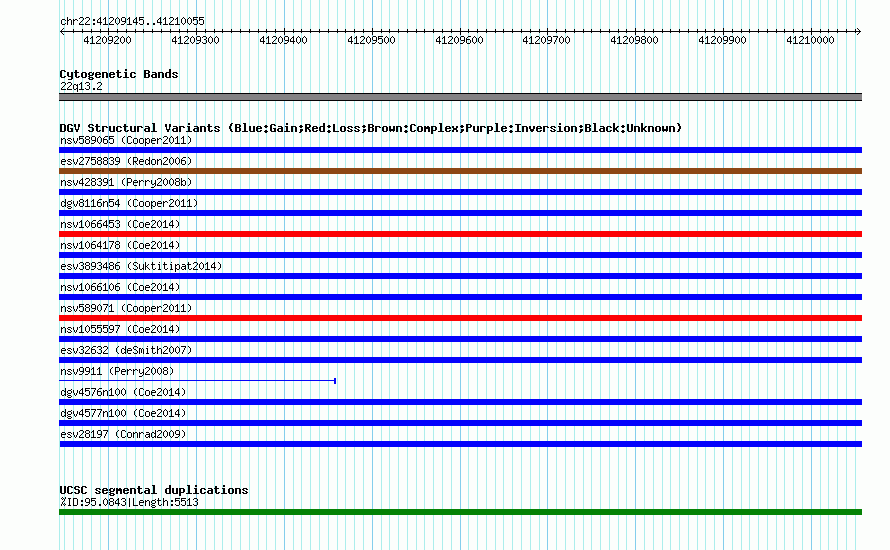Viewport: 890px width, 550px height.
Task: Click ruler coordinate 41209200
Action: [x=107, y=40]
